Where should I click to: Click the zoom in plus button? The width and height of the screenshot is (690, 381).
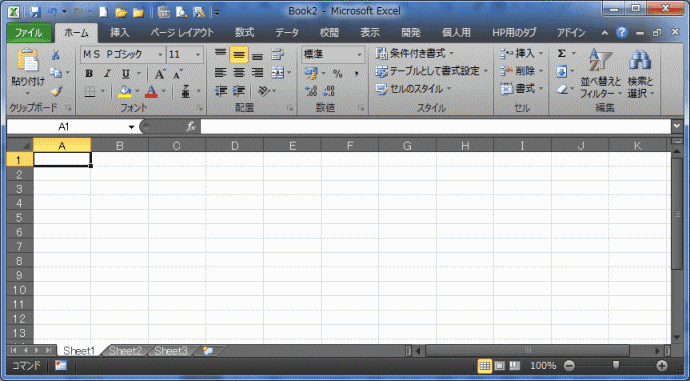coord(661,366)
